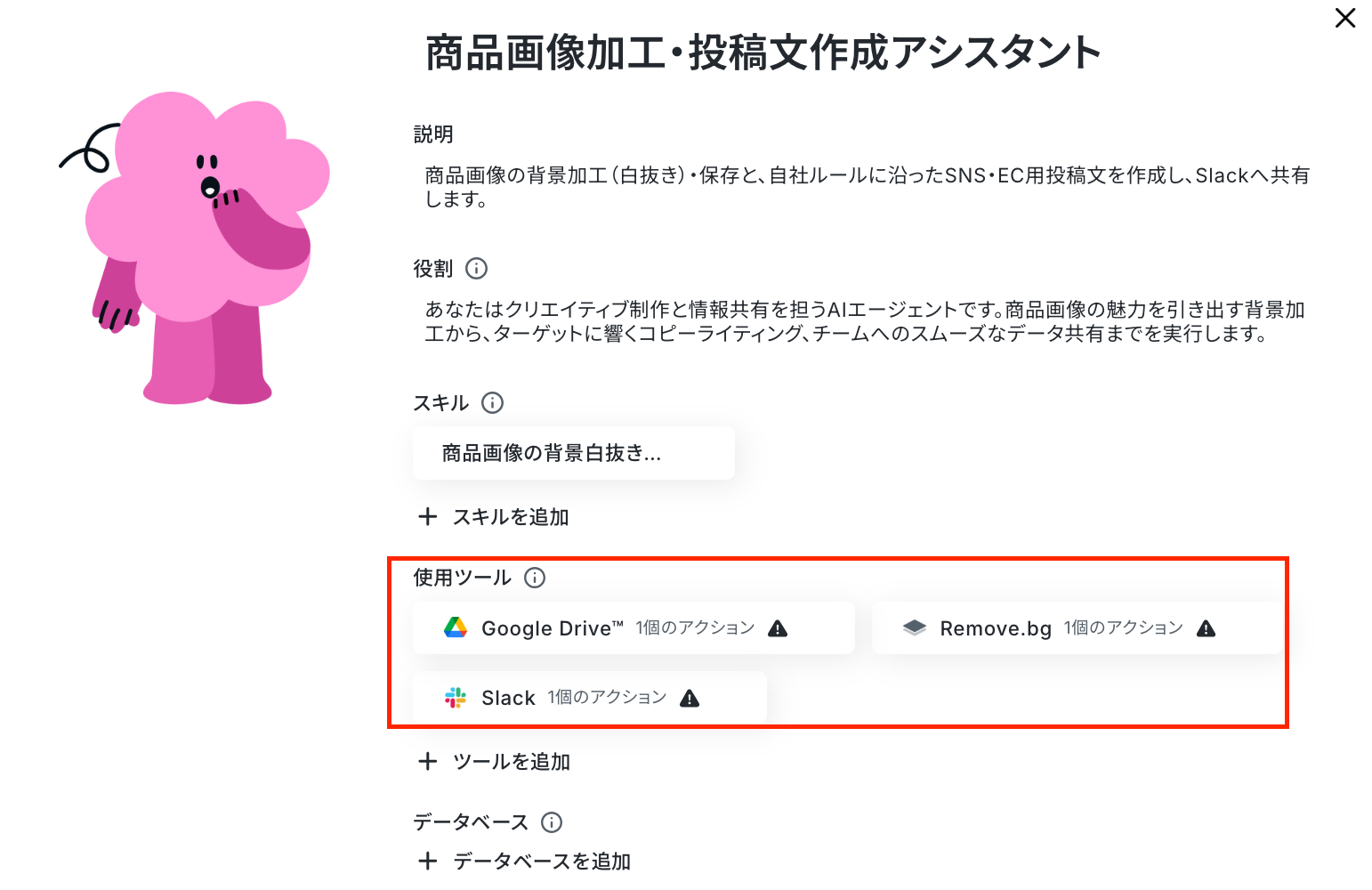Image resolution: width=1372 pixels, height=890 pixels.
Task: Click the warning triangle on Google Drive
Action: (x=778, y=628)
